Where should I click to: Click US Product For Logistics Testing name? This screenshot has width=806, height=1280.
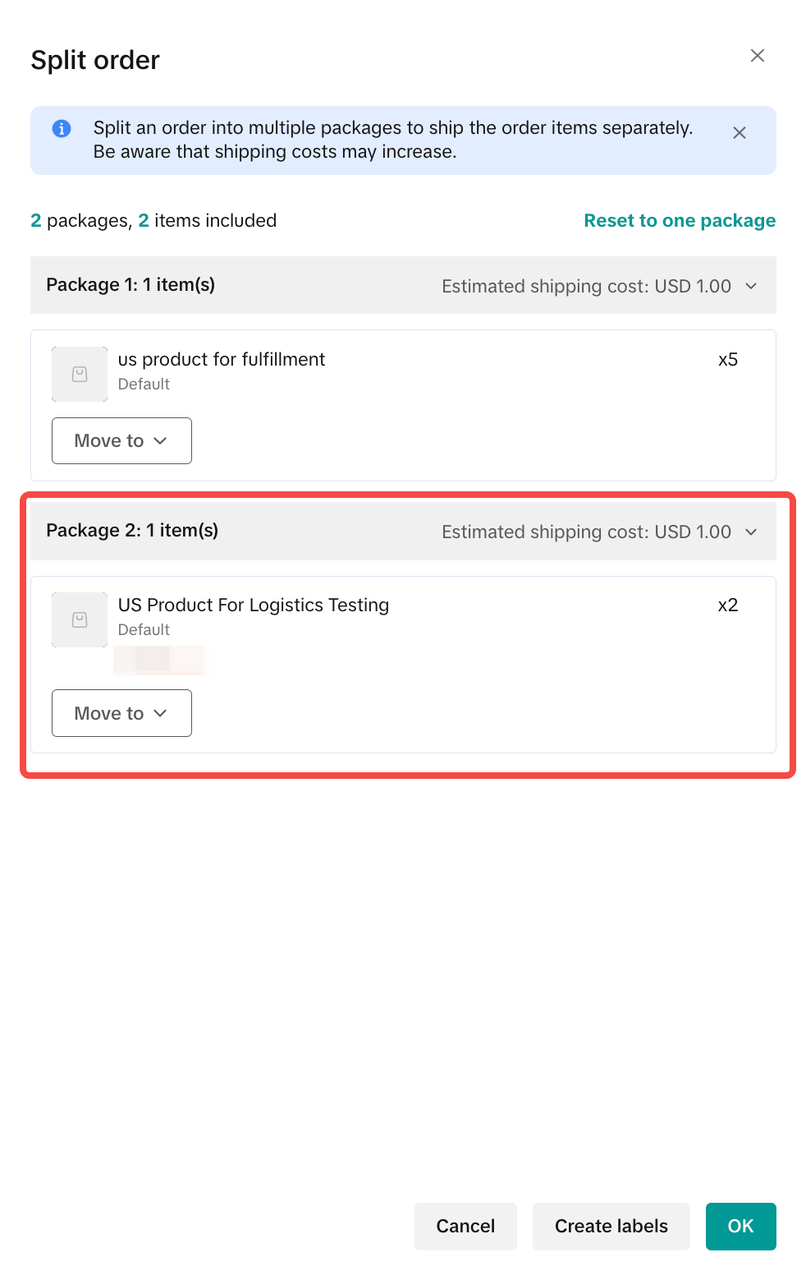click(253, 605)
